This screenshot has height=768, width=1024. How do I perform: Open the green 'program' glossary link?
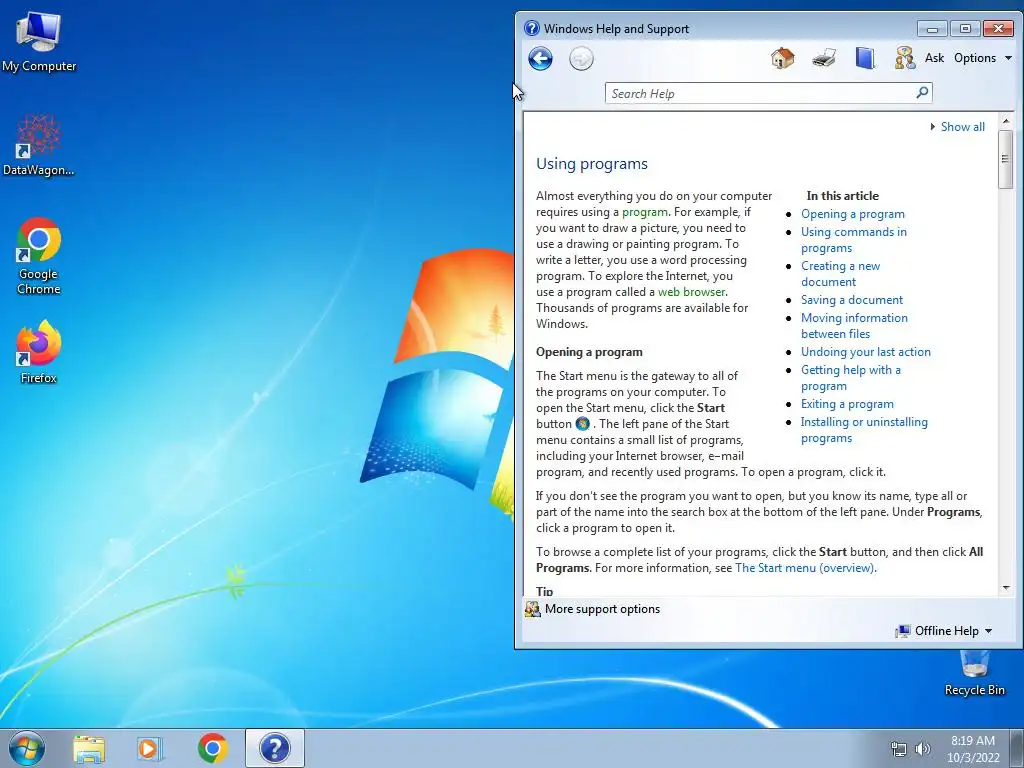[645, 212]
